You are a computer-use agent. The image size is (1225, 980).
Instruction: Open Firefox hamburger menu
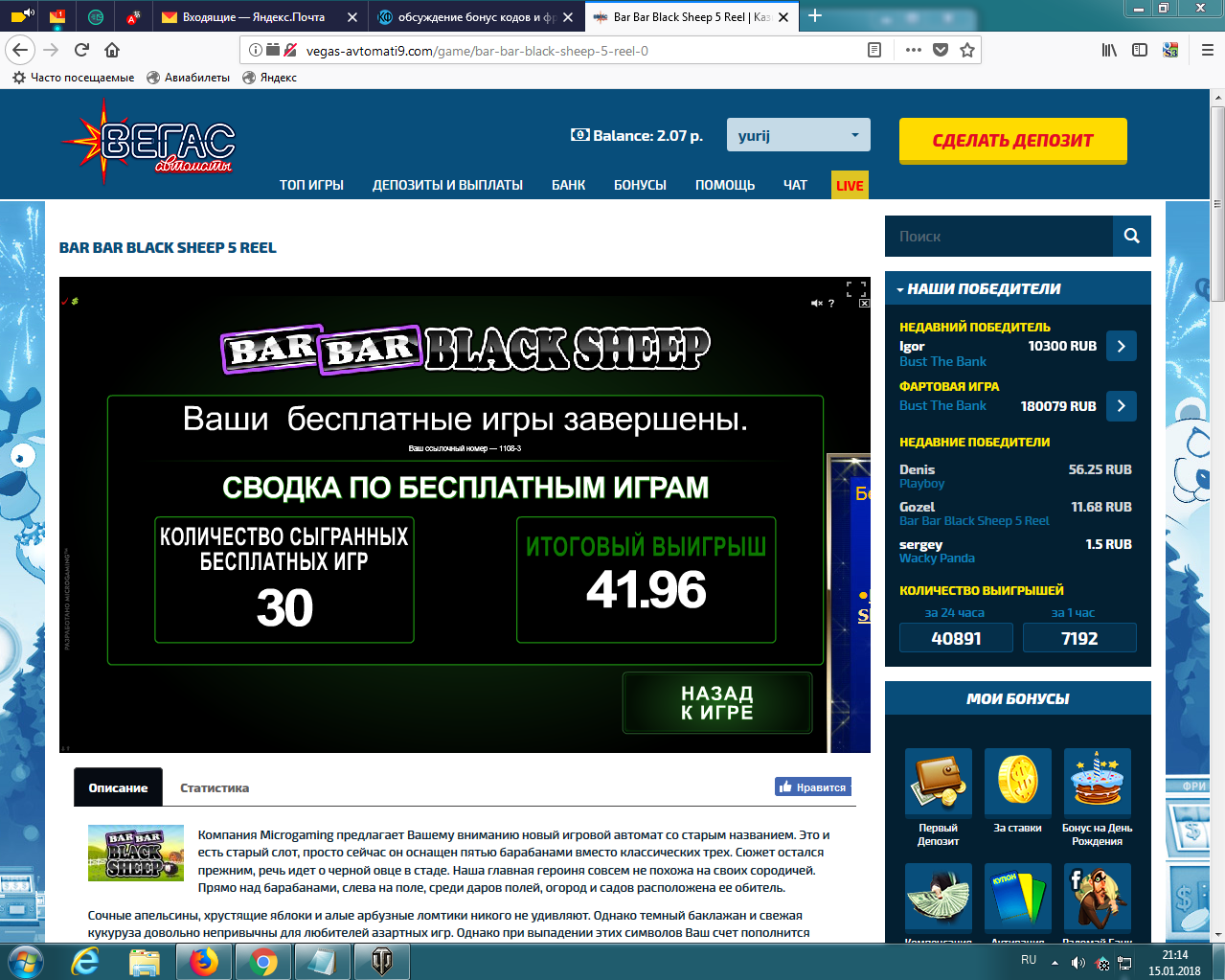1208,50
